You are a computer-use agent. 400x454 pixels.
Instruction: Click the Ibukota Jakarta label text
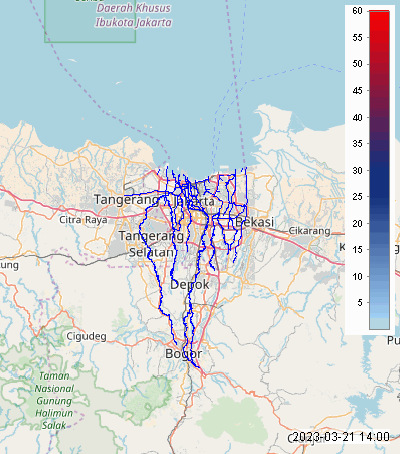[x=134, y=22]
